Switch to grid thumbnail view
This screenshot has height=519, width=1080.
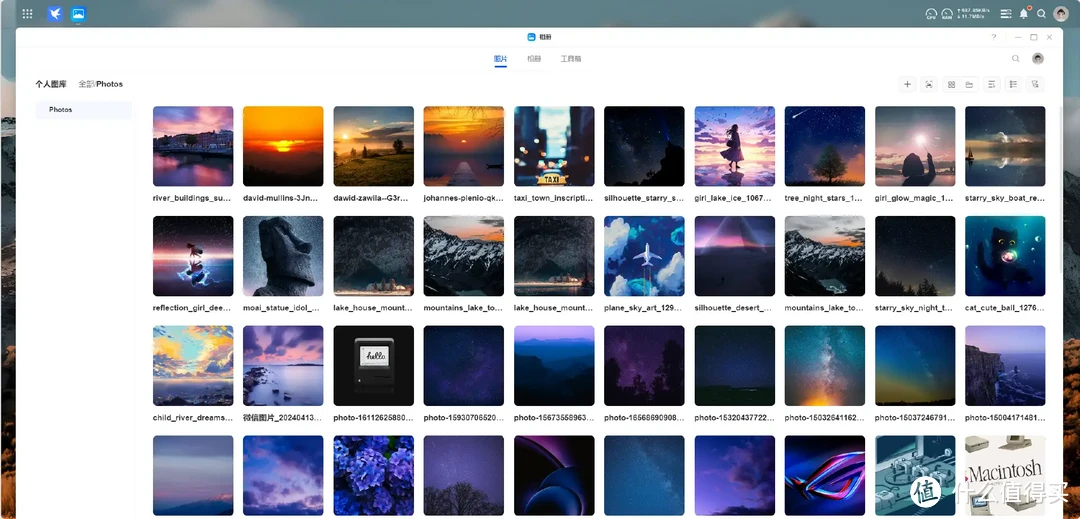point(951,85)
